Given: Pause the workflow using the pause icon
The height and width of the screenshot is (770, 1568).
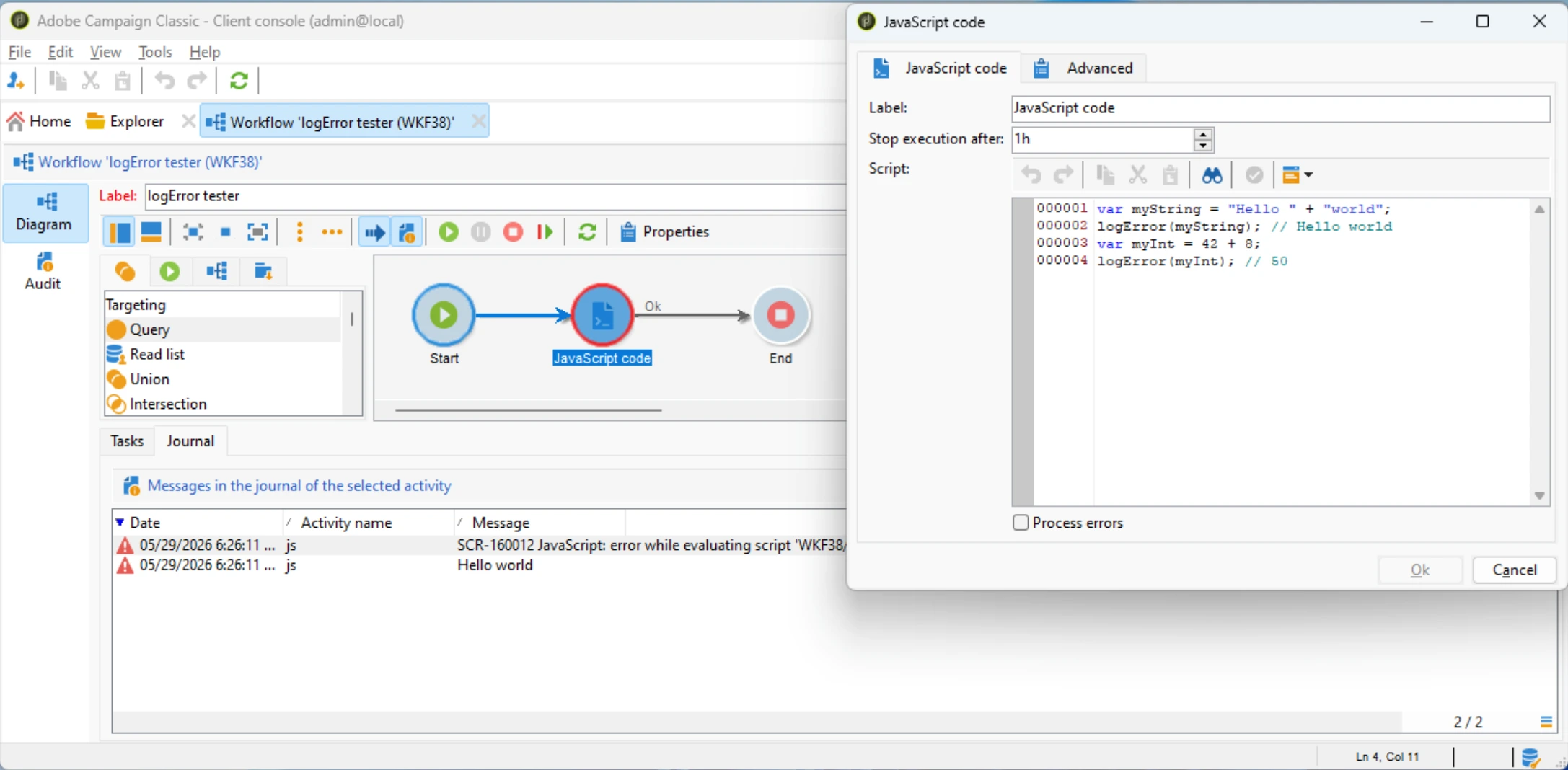Looking at the screenshot, I should 481,232.
